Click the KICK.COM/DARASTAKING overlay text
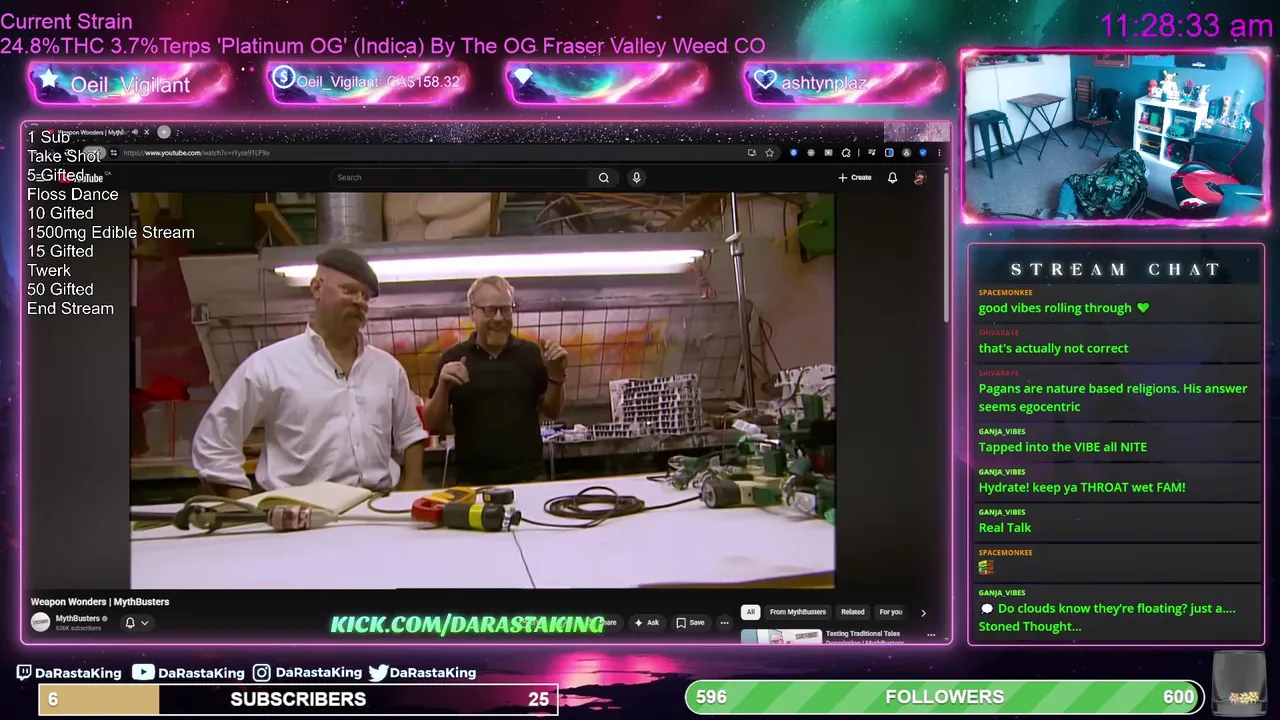The width and height of the screenshot is (1280, 720). click(467, 624)
